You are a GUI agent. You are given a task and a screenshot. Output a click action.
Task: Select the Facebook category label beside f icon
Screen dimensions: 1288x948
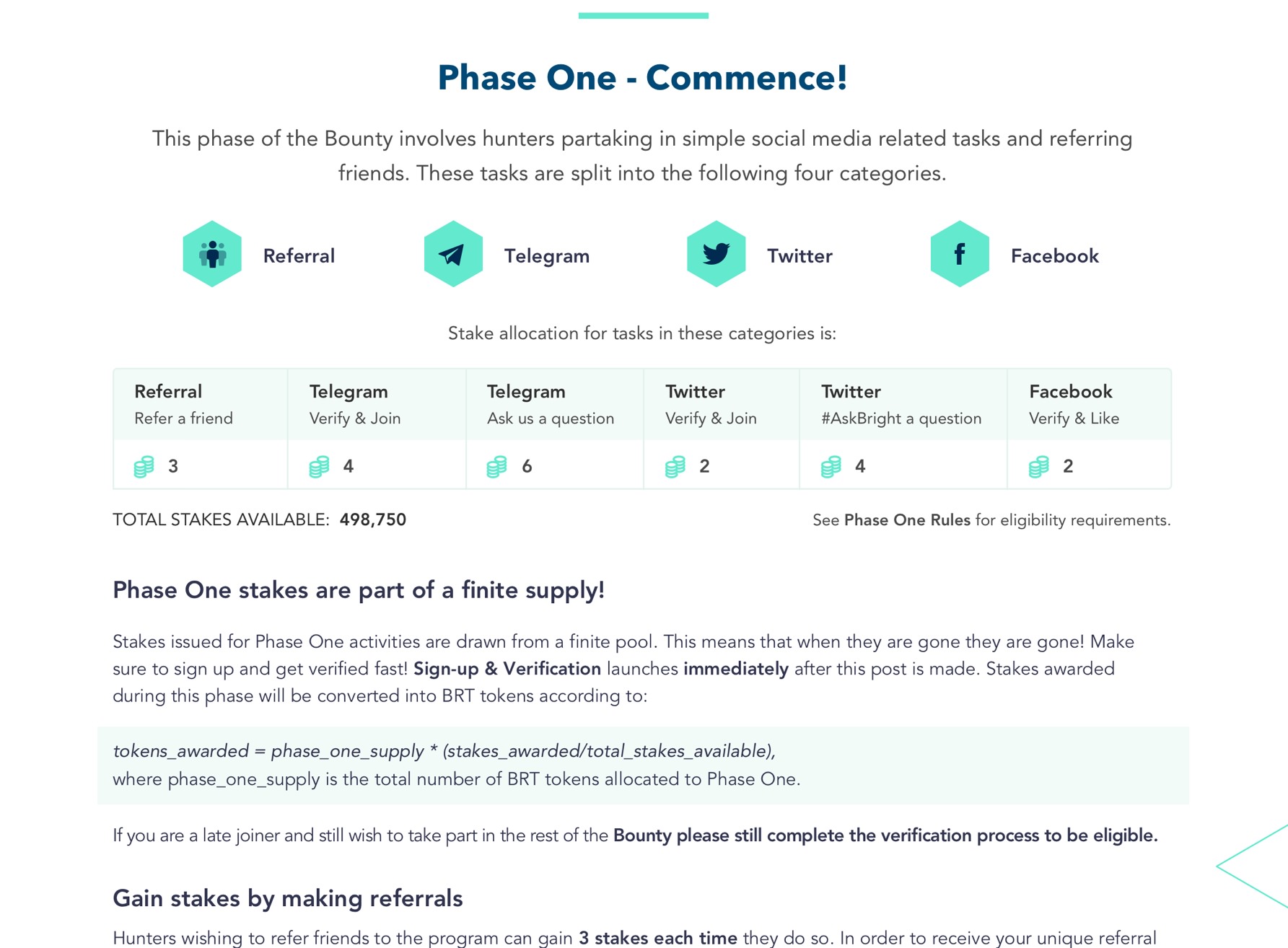click(1055, 255)
